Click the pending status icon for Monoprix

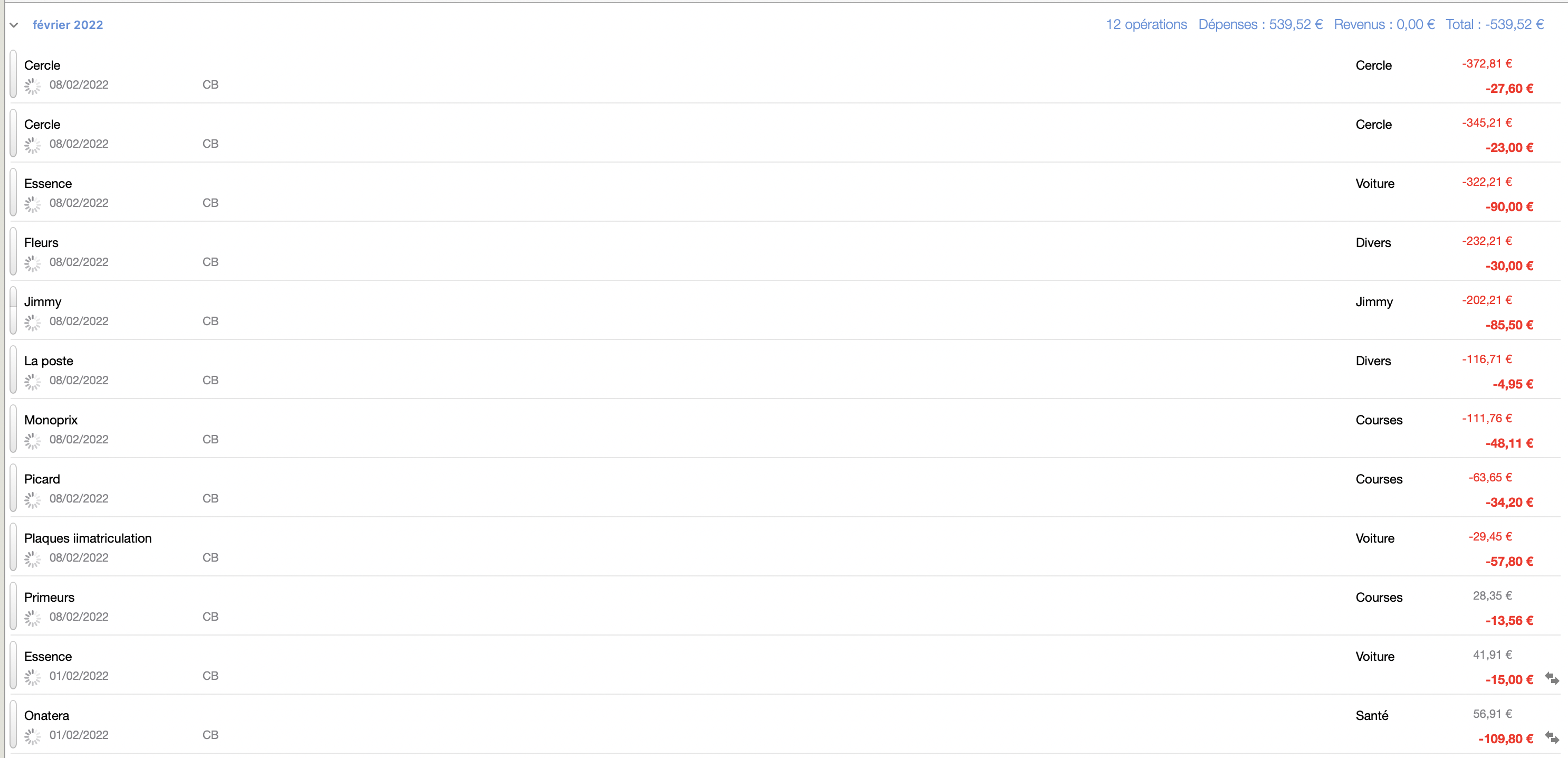[x=32, y=440]
